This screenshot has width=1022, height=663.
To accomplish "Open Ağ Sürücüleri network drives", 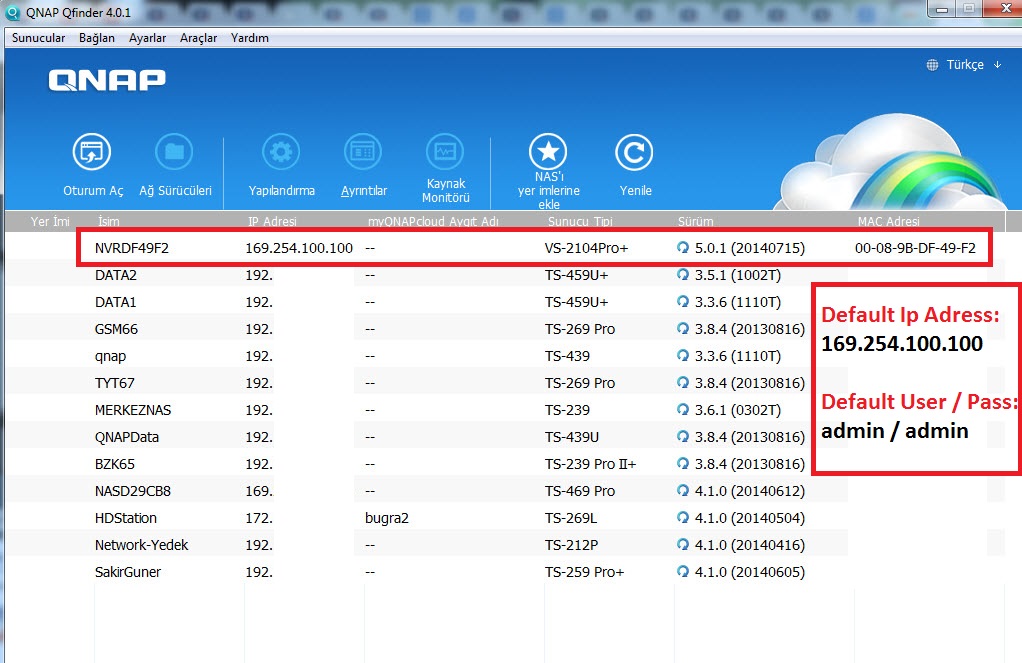I will (x=174, y=153).
